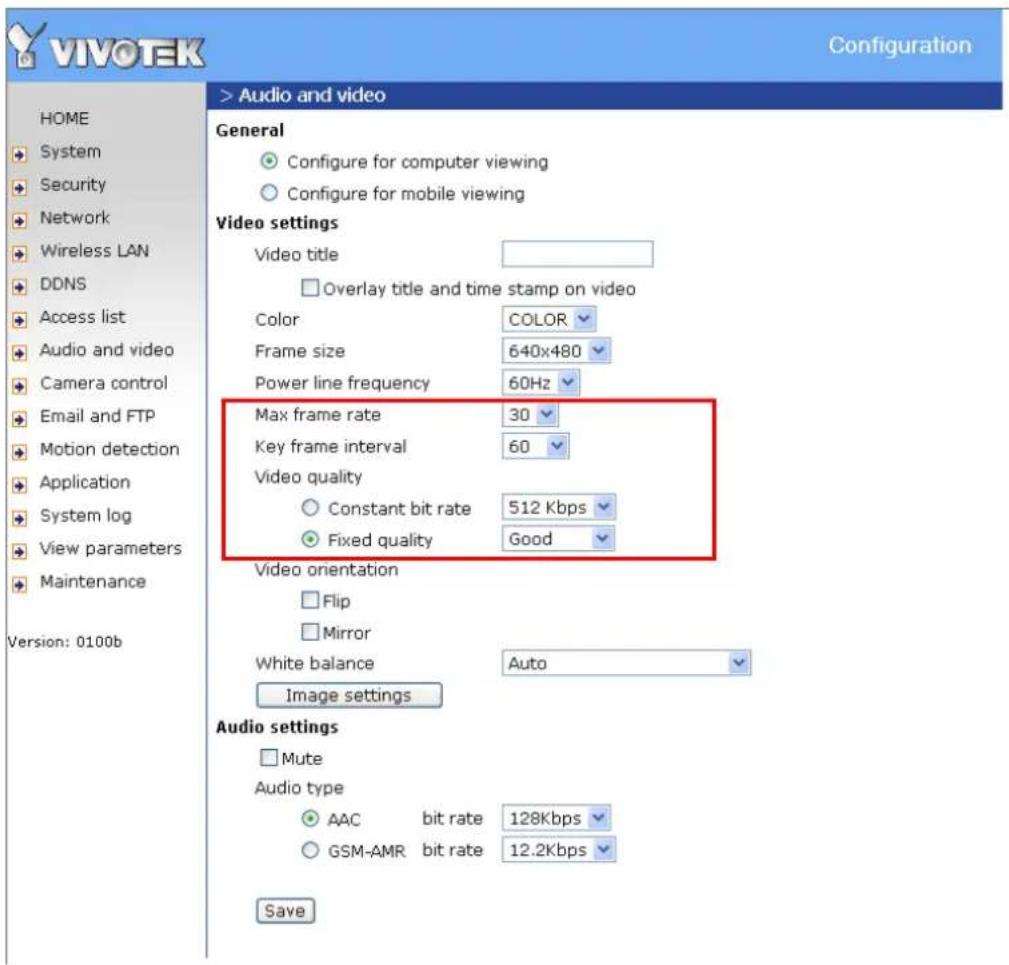1009x965 pixels.
Task: Open the GSM-AMR 12.2Kbps bit rate dropdown
Action: point(559,849)
